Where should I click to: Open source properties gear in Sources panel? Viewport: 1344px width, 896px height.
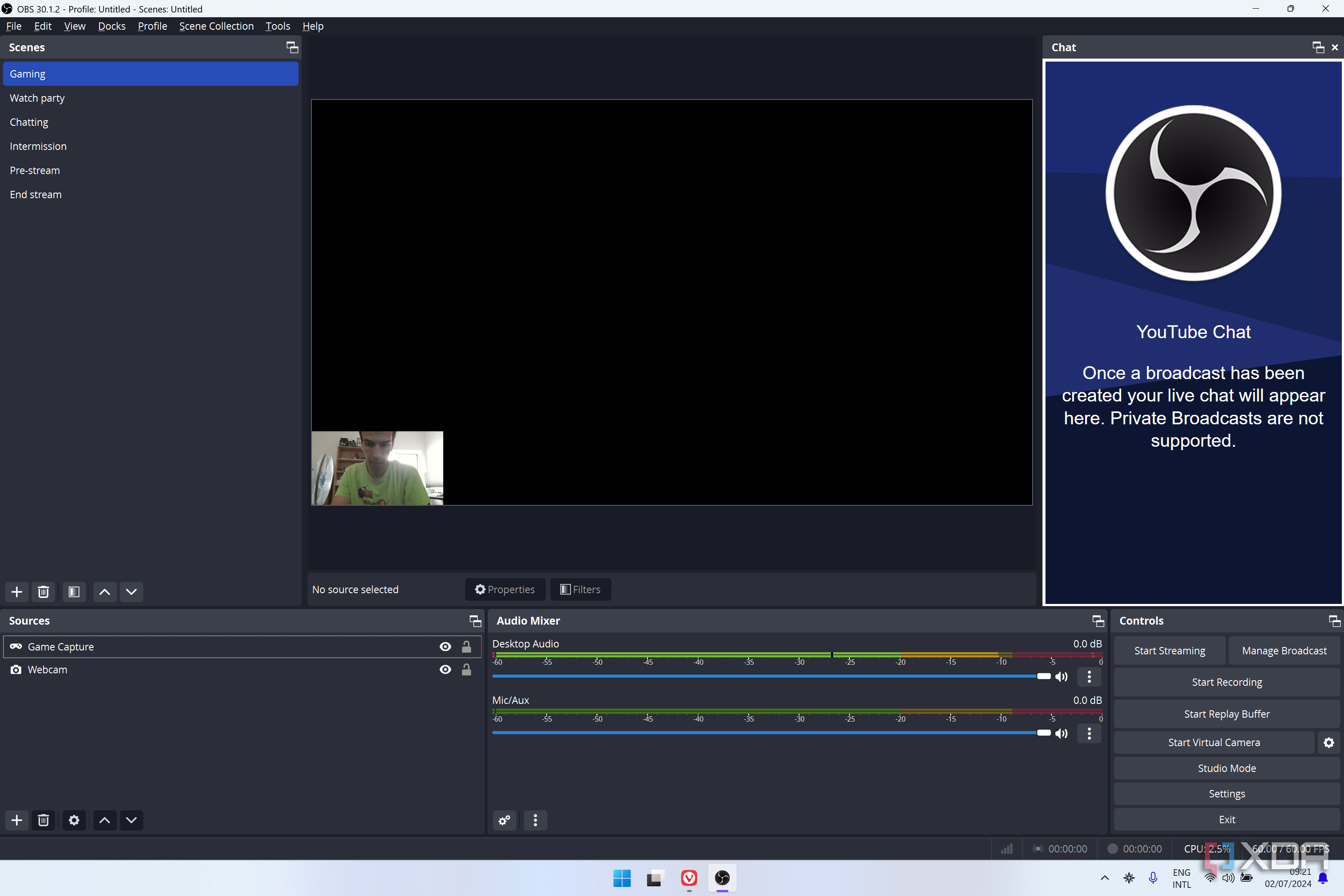click(x=74, y=820)
